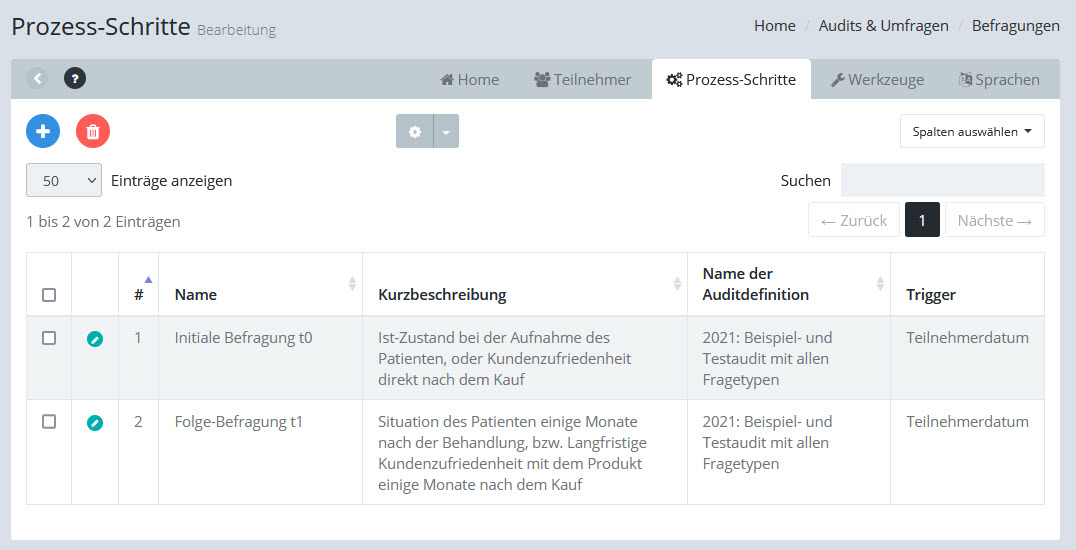Click the Audits & Umfragen breadcrumb link
The height and width of the screenshot is (550, 1076).
(x=883, y=26)
